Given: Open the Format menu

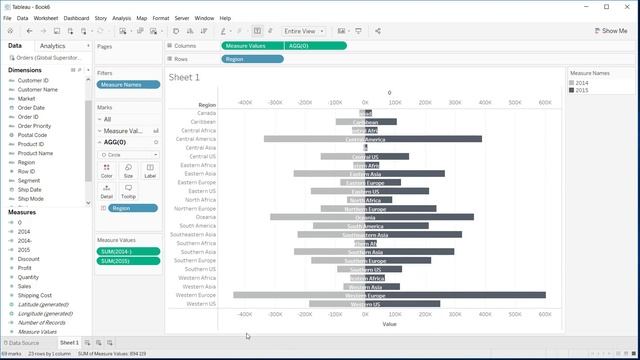Looking at the screenshot, I should [161, 18].
